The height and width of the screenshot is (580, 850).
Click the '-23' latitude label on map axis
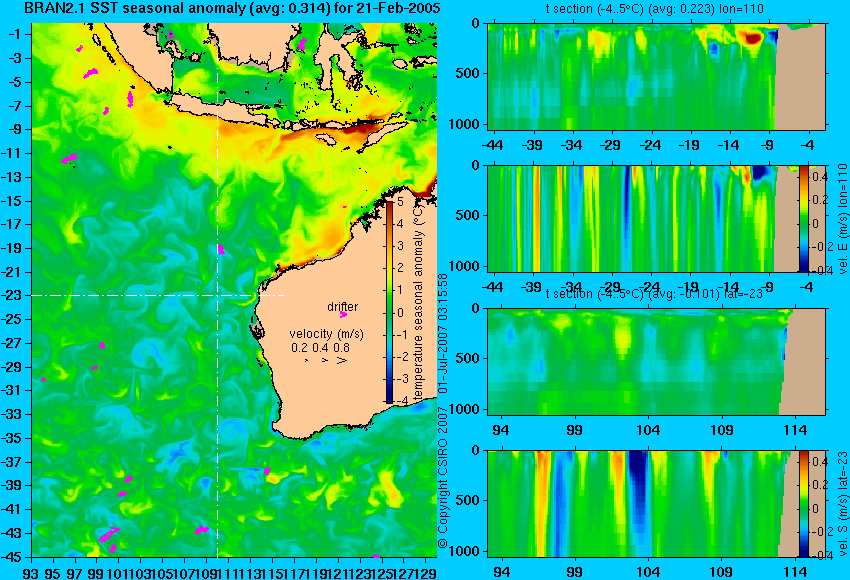(x=12, y=295)
